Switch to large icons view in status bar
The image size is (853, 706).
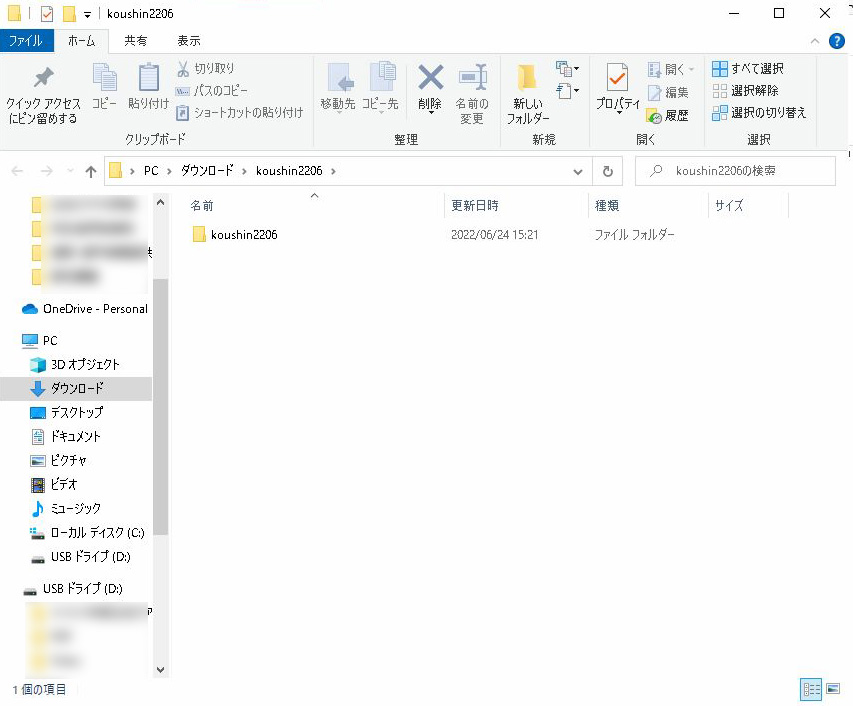click(832, 689)
